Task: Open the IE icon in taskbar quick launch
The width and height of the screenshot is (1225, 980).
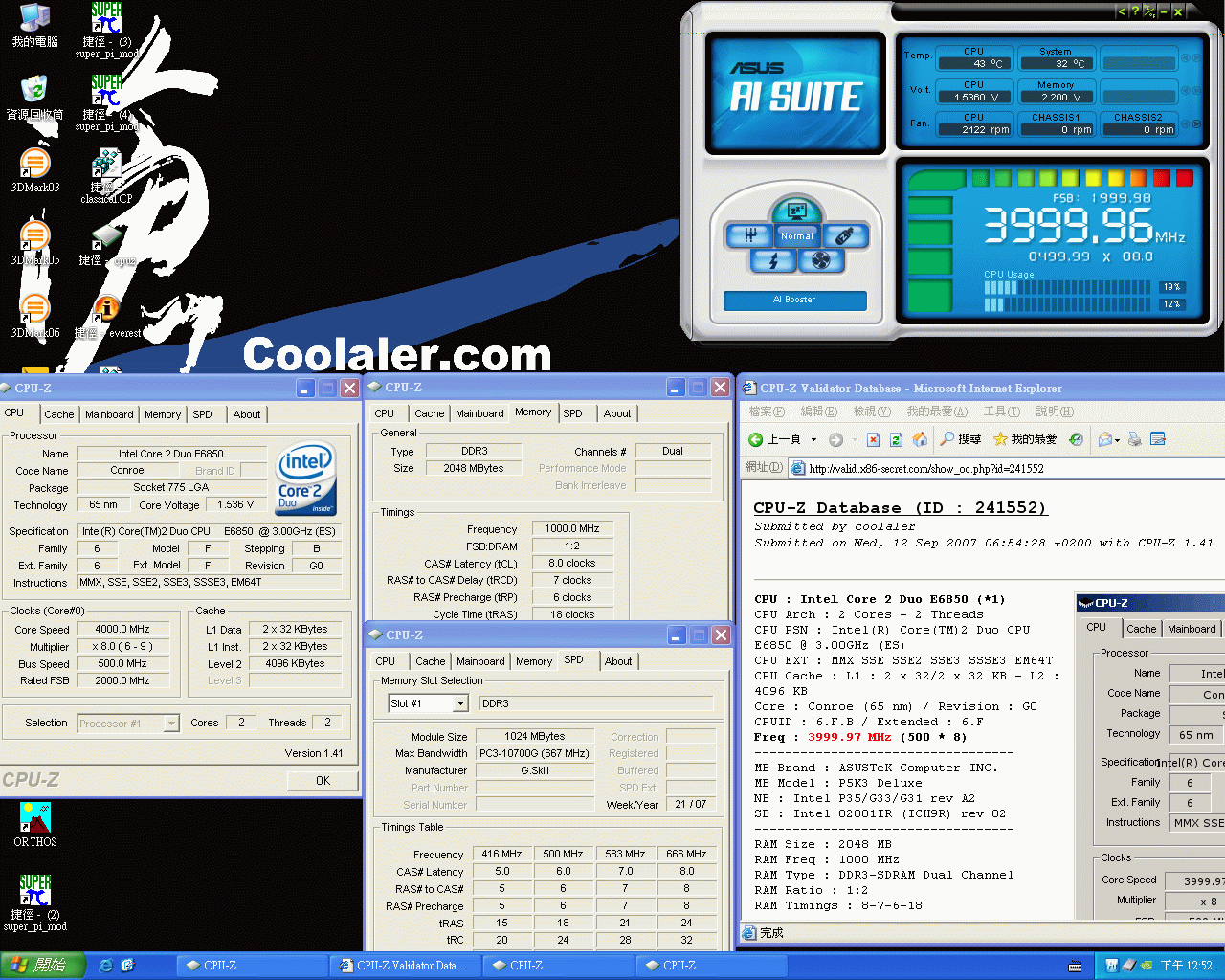Action: pos(106,966)
